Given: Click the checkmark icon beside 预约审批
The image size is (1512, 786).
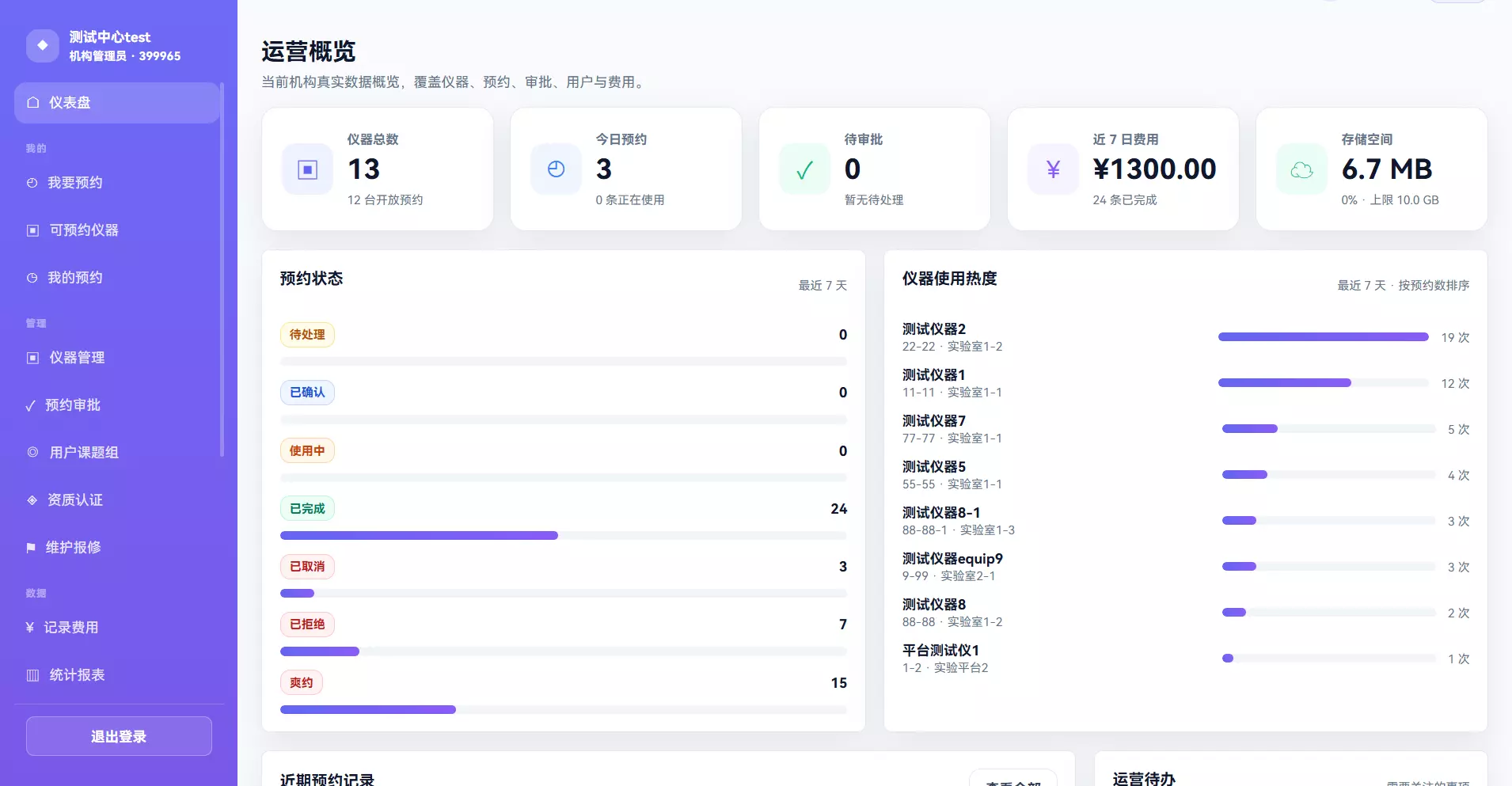Looking at the screenshot, I should [31, 405].
